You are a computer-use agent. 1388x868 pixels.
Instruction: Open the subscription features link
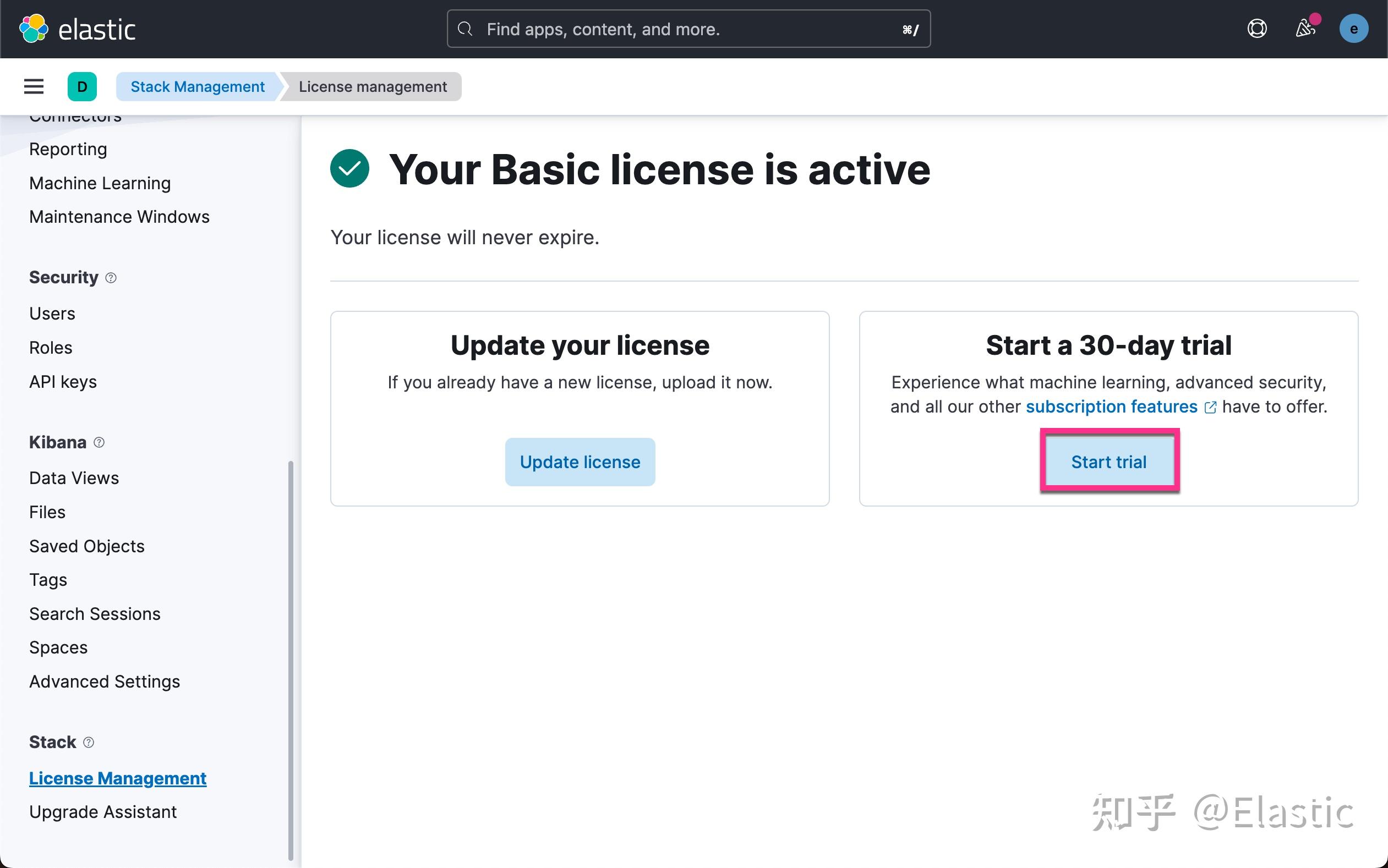(x=1111, y=406)
